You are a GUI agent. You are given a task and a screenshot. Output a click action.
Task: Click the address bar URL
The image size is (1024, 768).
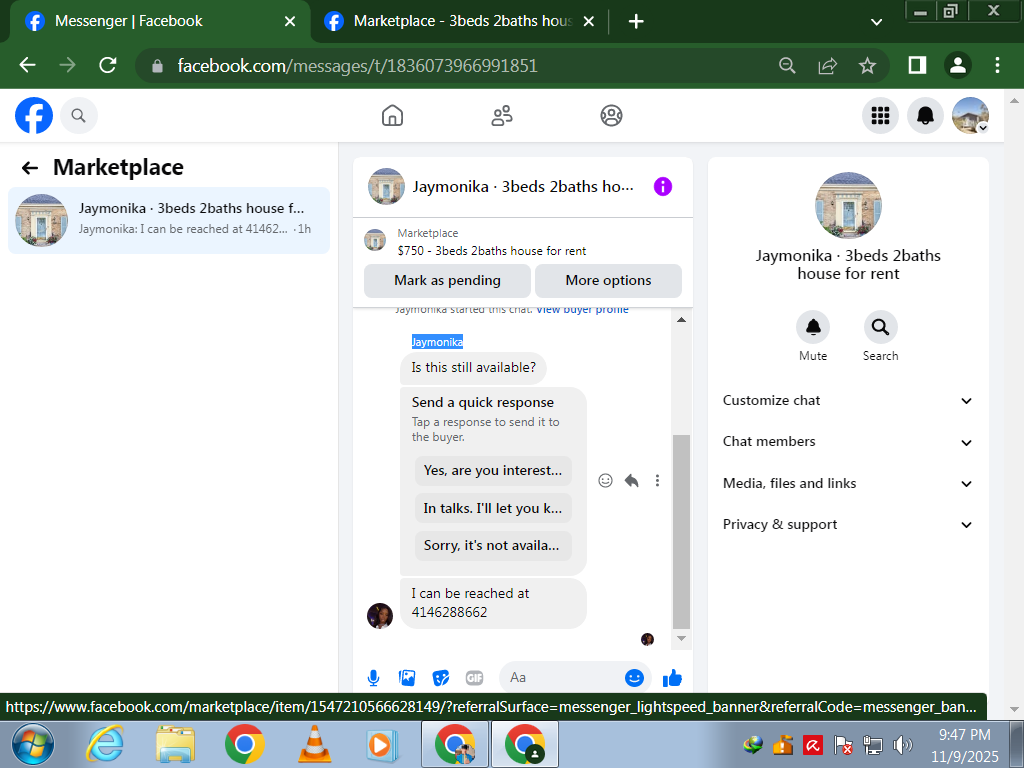click(357, 66)
